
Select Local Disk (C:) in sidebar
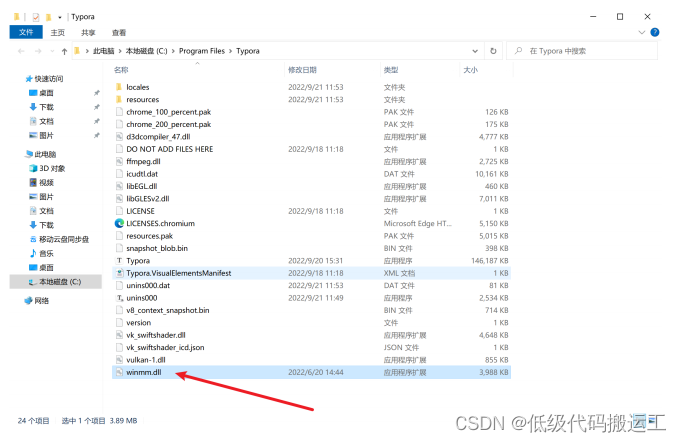[x=55, y=282]
